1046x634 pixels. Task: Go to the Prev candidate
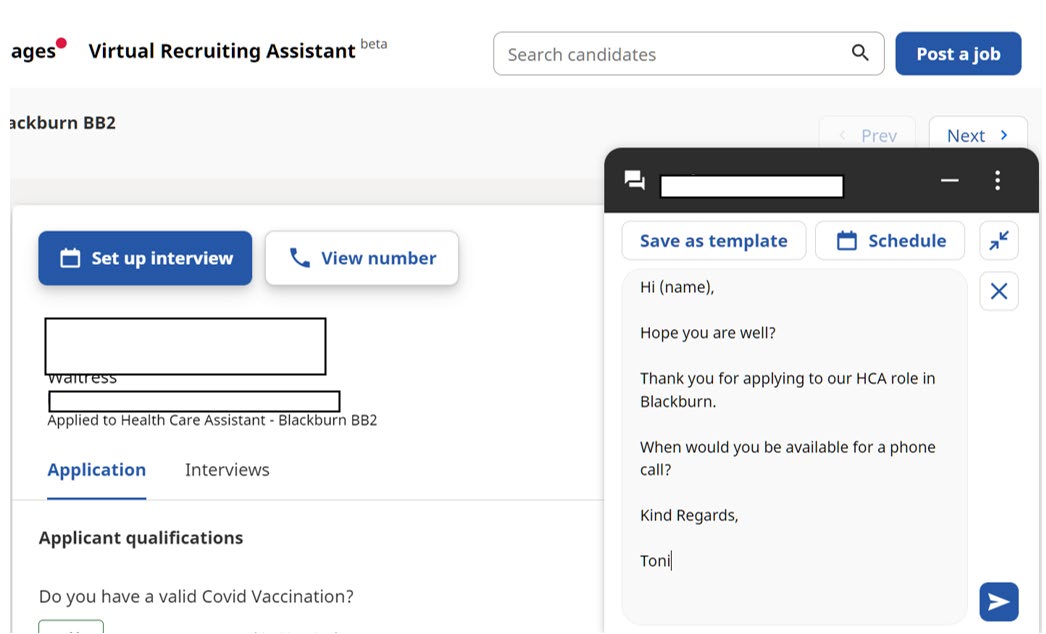click(867, 136)
